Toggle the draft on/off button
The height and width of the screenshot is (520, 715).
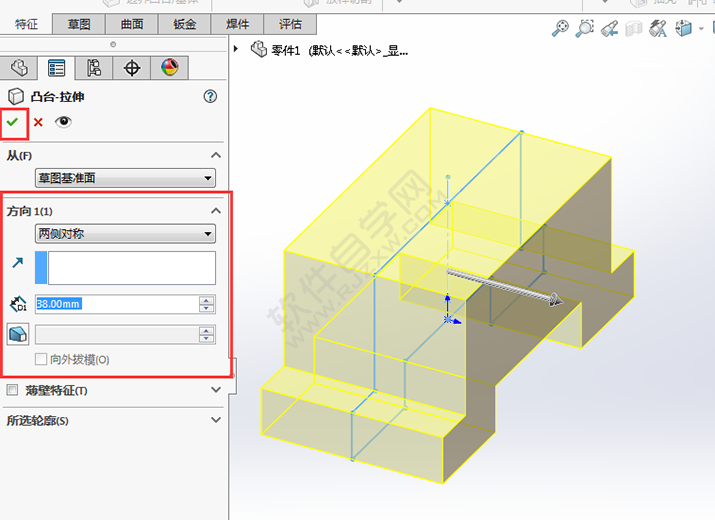pos(18,334)
